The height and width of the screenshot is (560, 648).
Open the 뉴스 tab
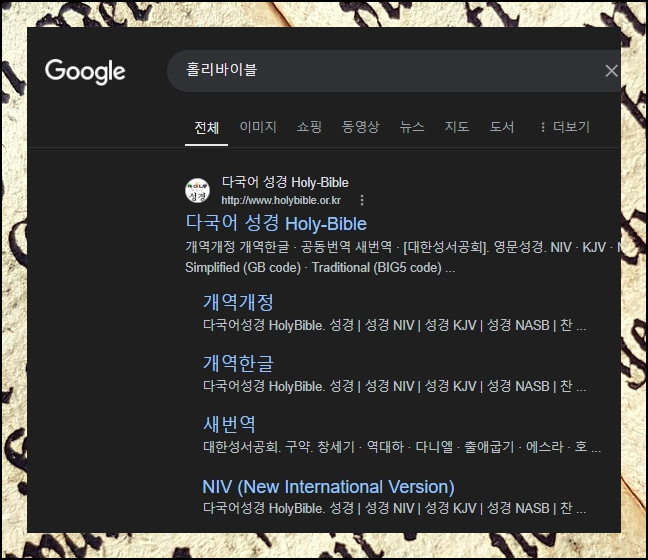coord(412,126)
